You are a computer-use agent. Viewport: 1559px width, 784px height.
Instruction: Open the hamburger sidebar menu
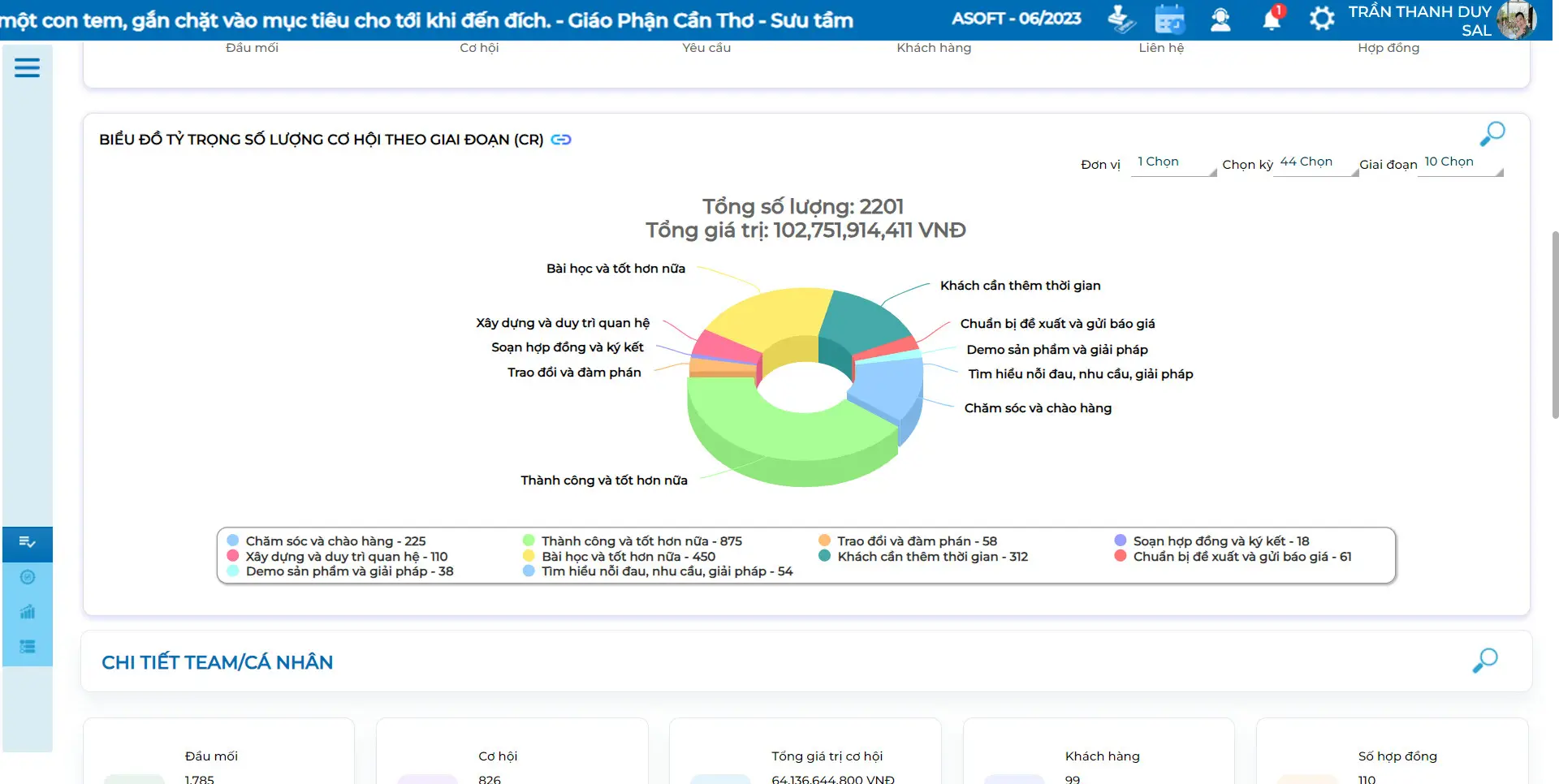click(27, 68)
